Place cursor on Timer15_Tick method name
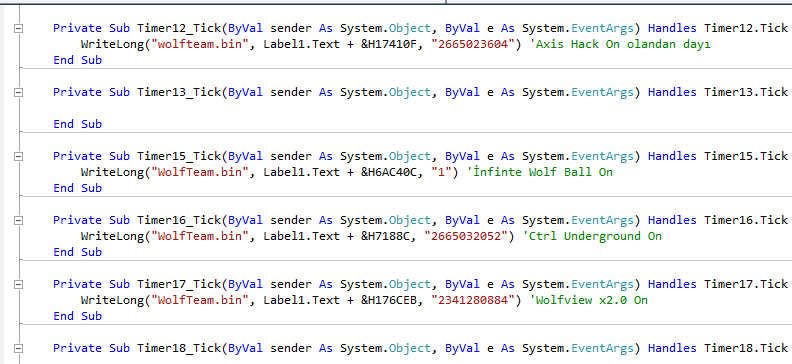Screen dimensions: 792x364 179,157
